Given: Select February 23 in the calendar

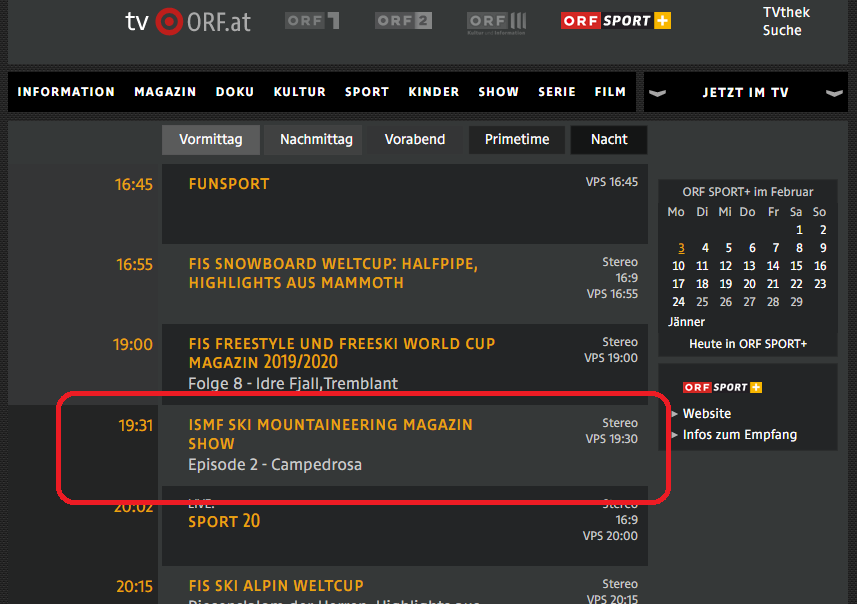Looking at the screenshot, I should 820,284.
